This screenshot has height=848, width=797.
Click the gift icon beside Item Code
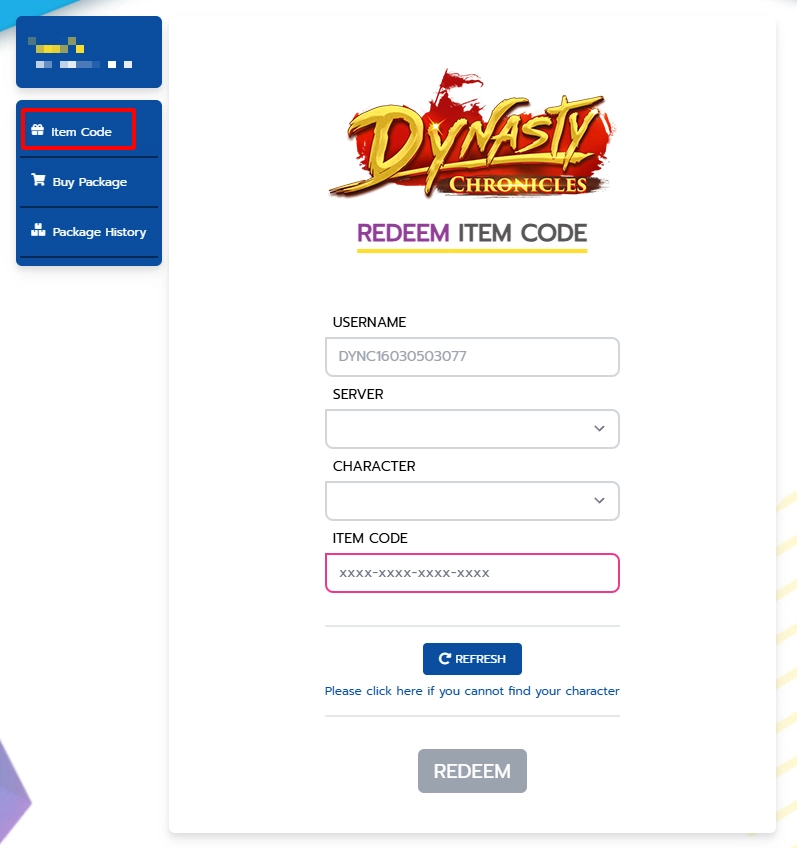[37, 130]
